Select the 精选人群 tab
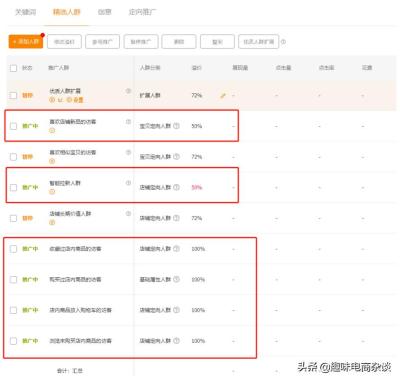The image size is (400, 381). [67, 12]
